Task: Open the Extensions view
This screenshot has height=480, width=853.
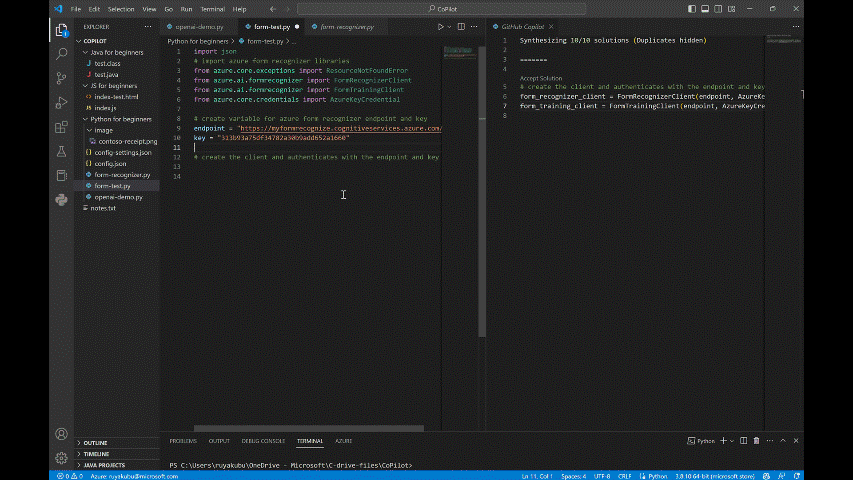Action: 61,126
